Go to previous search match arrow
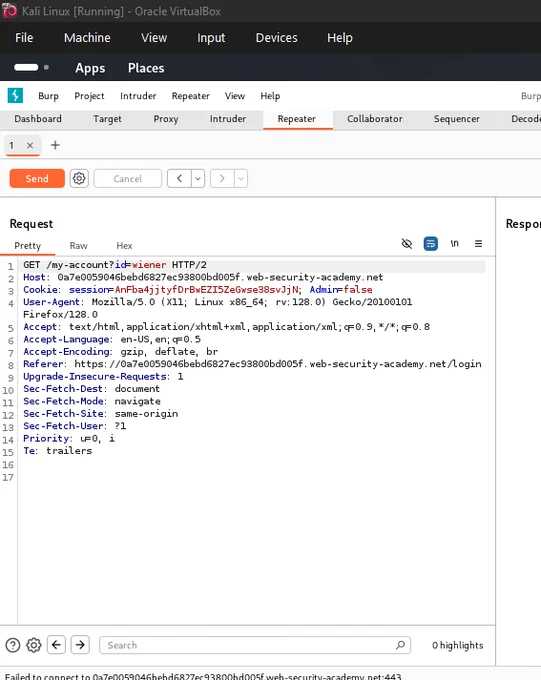The width and height of the screenshot is (541, 680). [x=56, y=645]
